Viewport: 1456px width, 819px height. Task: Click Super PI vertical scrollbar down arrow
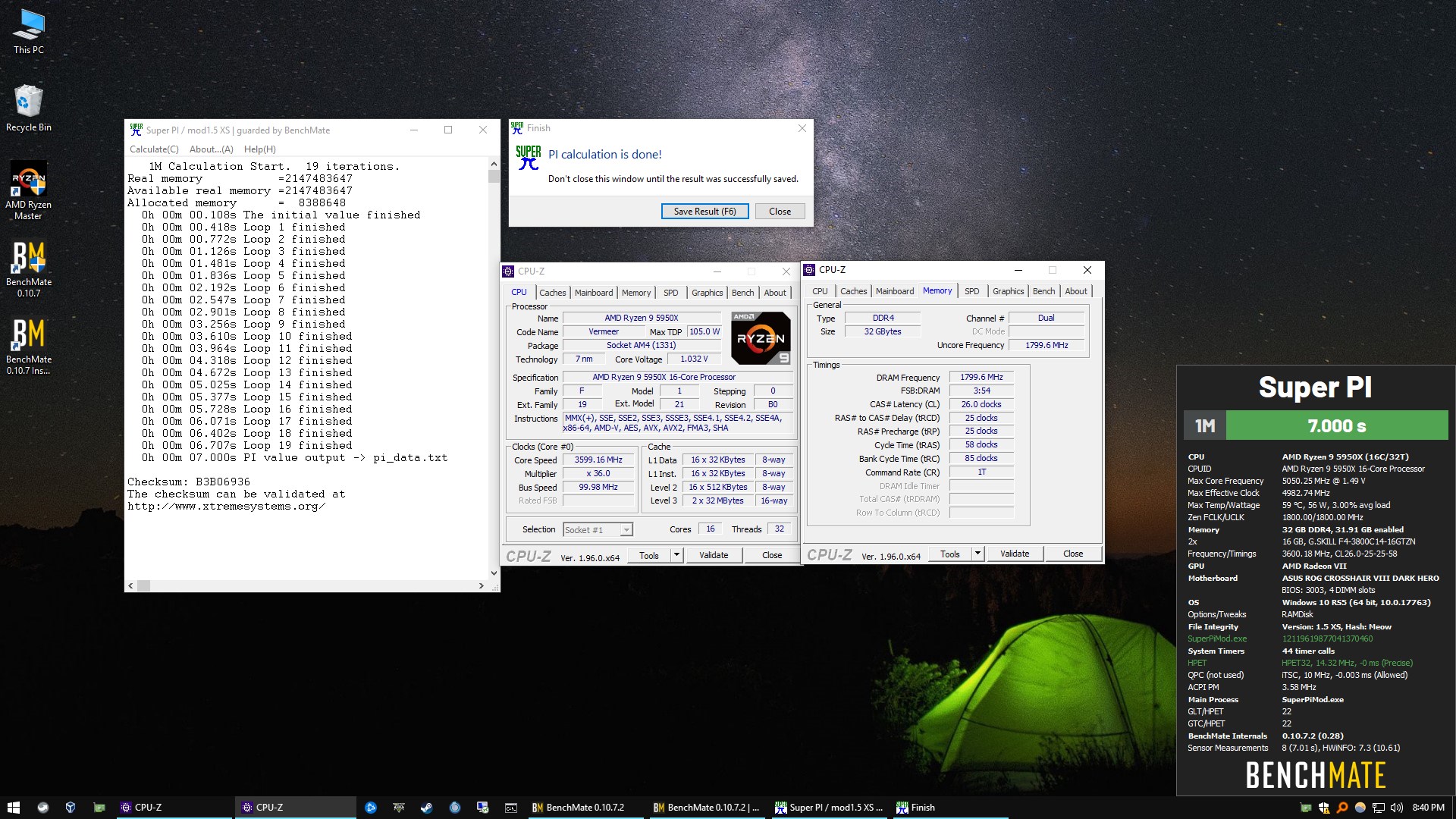[x=494, y=573]
